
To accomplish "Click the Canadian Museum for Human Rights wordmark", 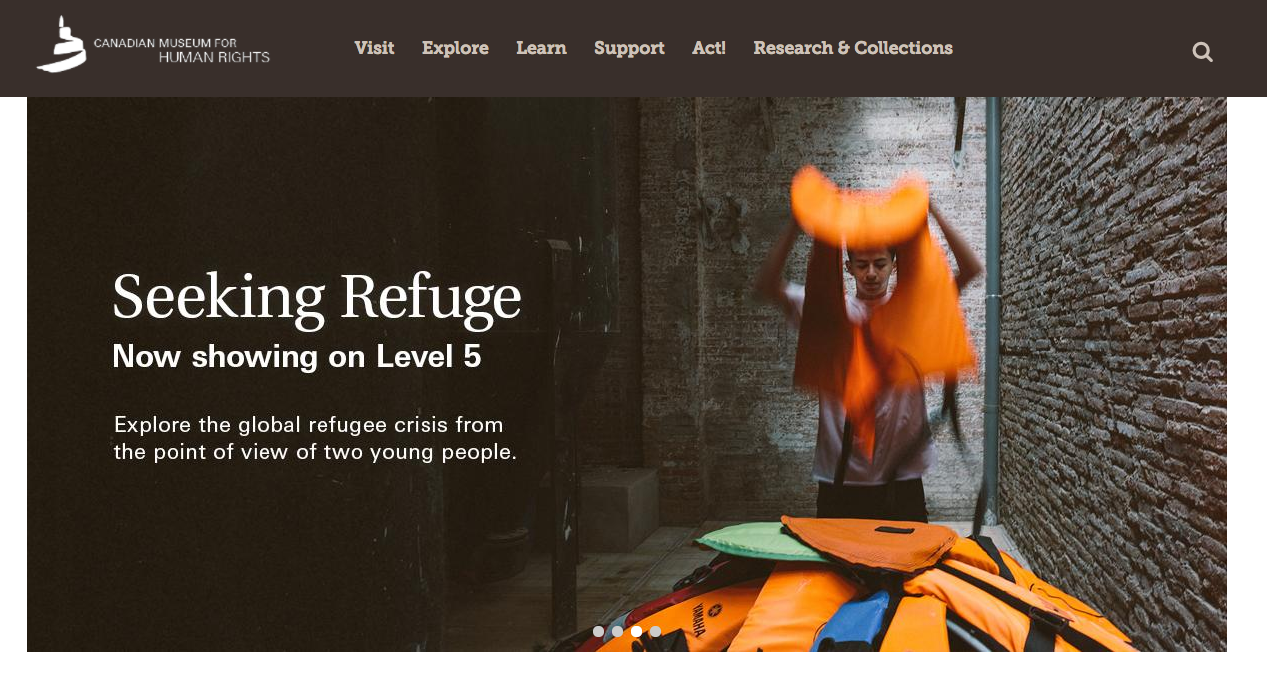I will point(182,50).
